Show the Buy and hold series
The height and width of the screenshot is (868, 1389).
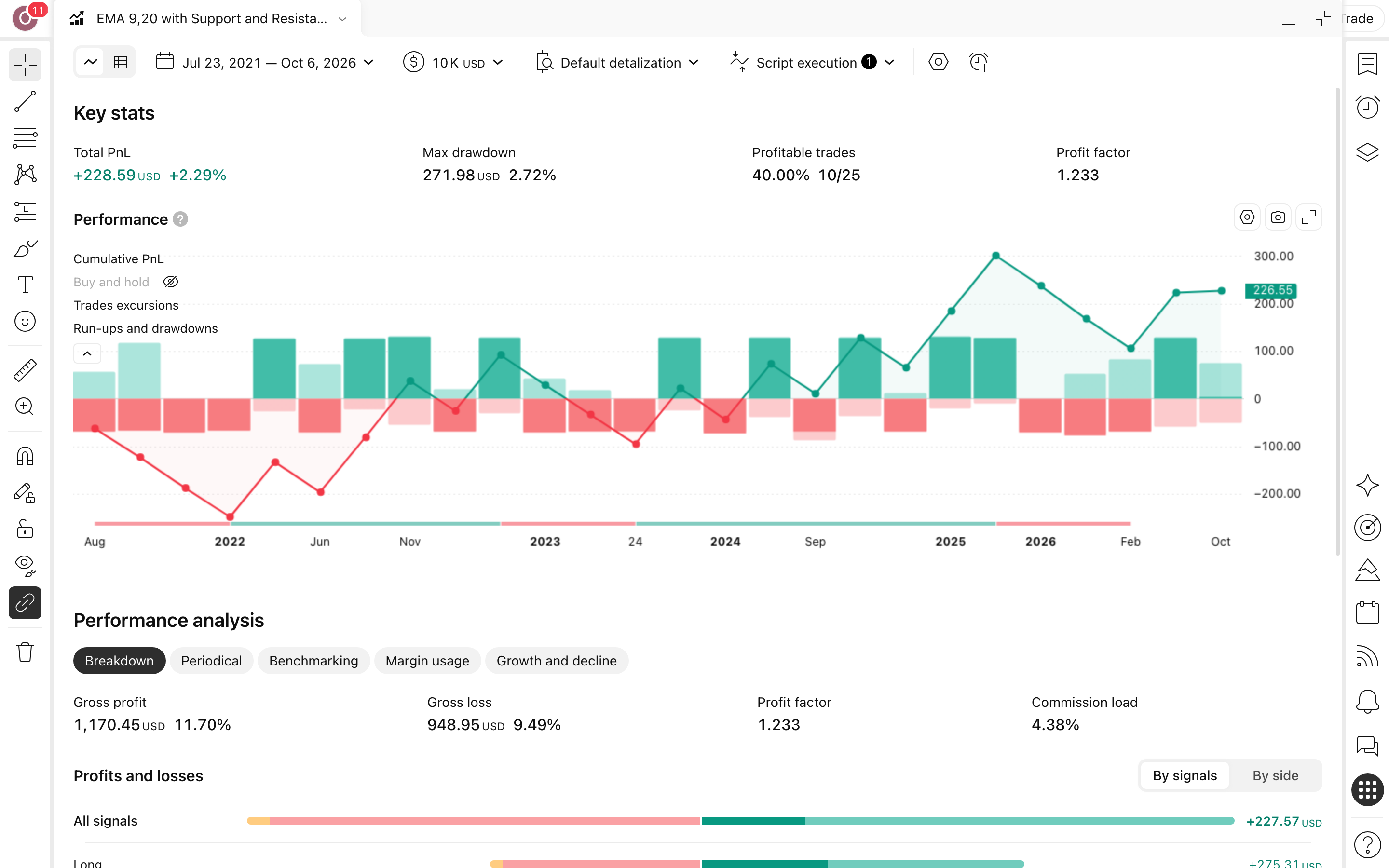coord(170,282)
